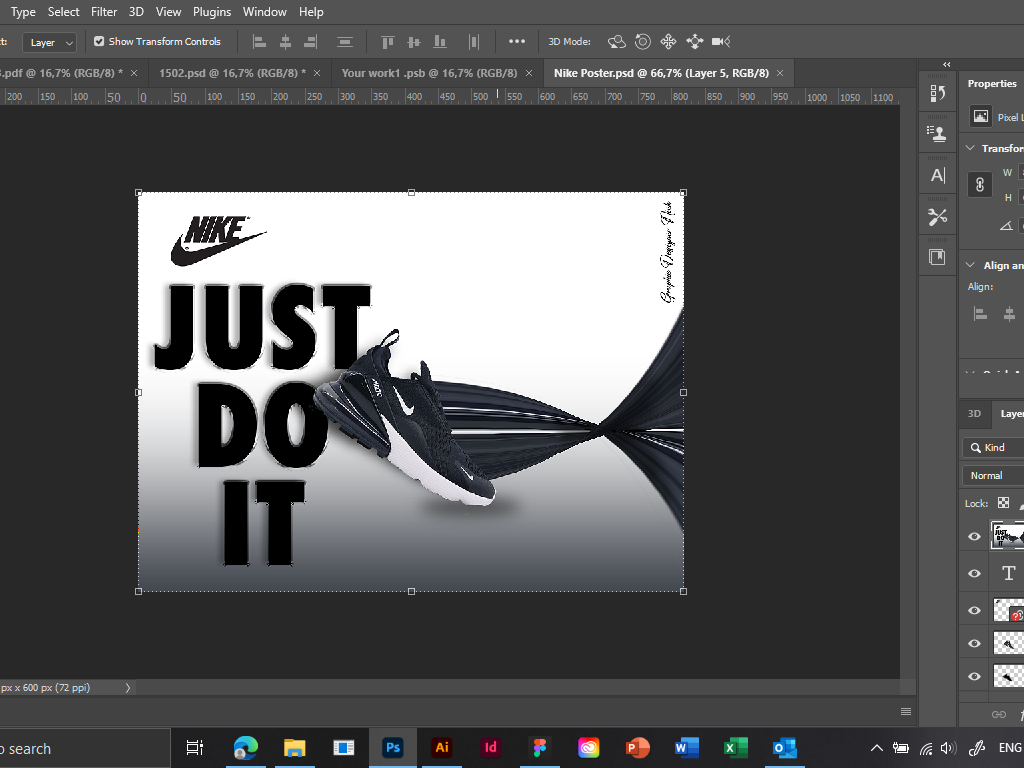Click the text layer T thumbnail
This screenshot has width=1024, height=768.
pos(1008,573)
